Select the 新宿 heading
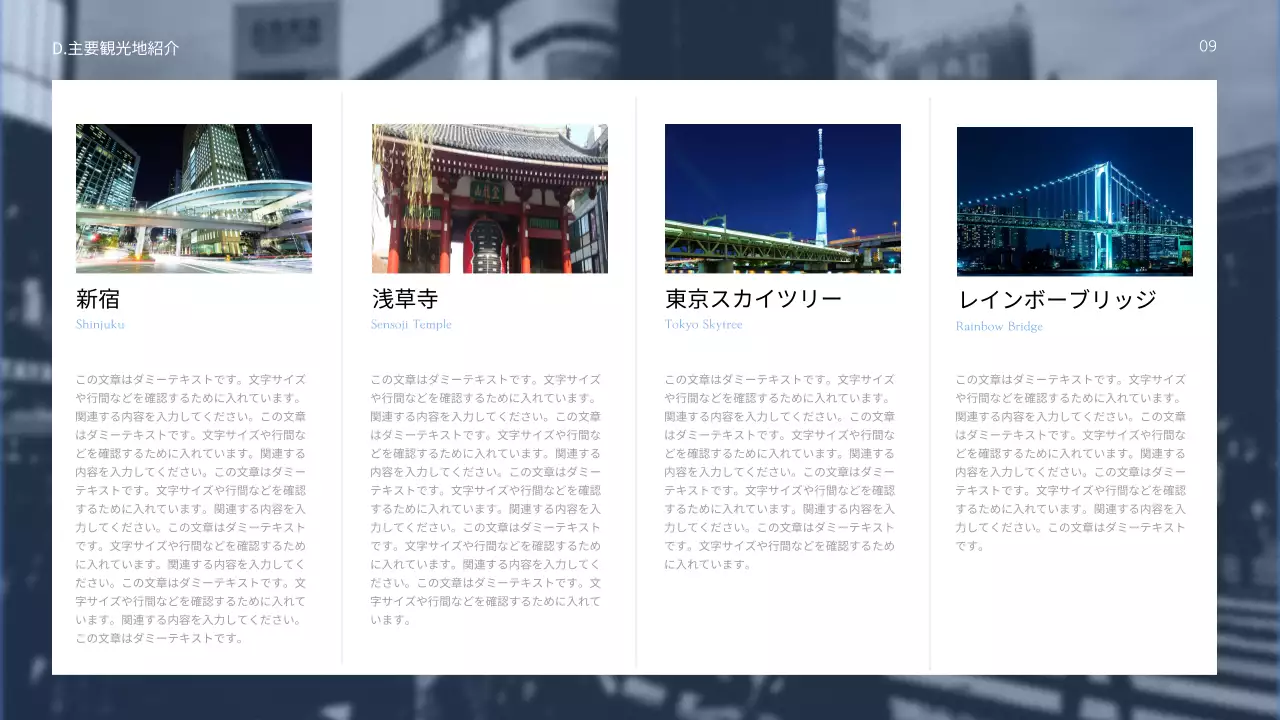1280x720 pixels. [x=99, y=298]
